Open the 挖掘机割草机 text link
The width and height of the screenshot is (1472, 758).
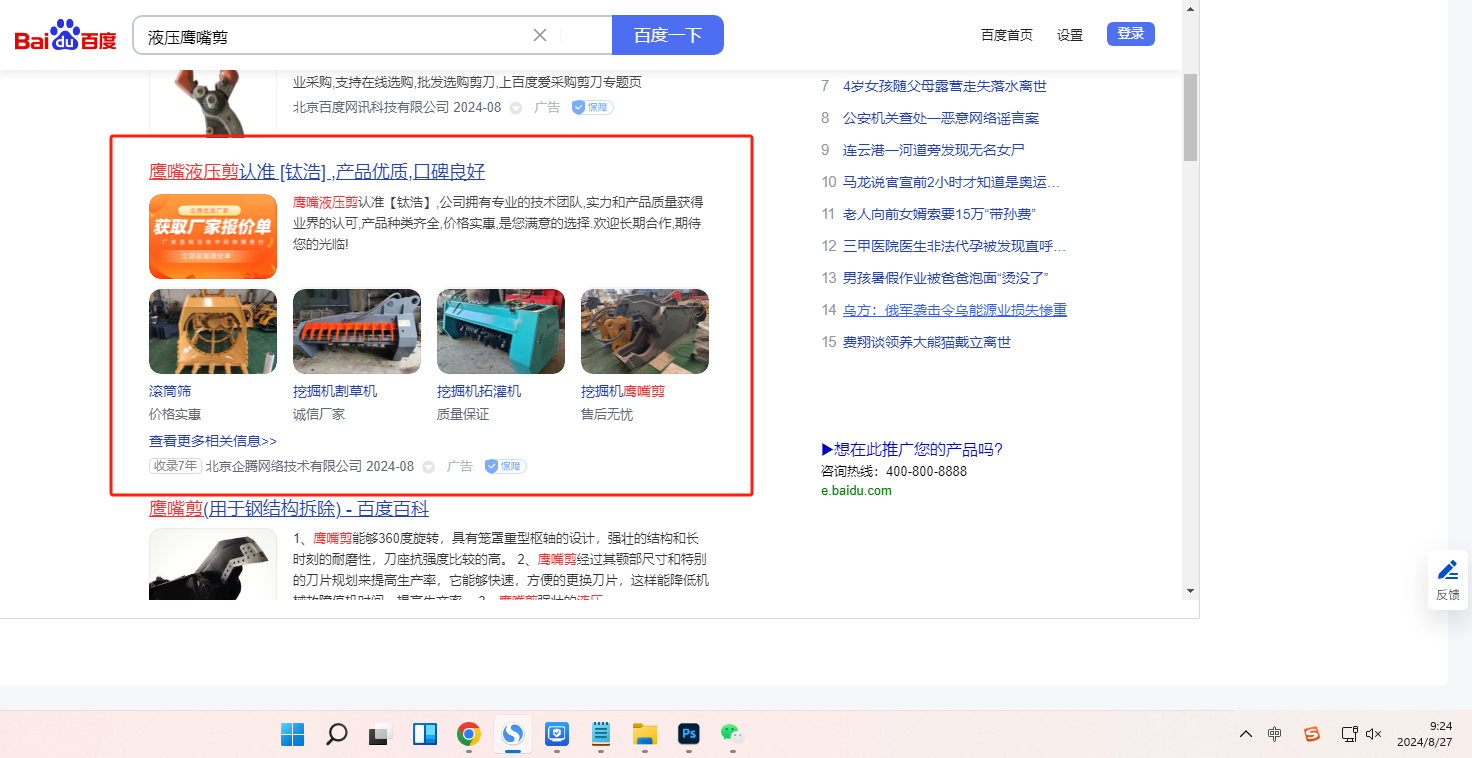pos(335,391)
